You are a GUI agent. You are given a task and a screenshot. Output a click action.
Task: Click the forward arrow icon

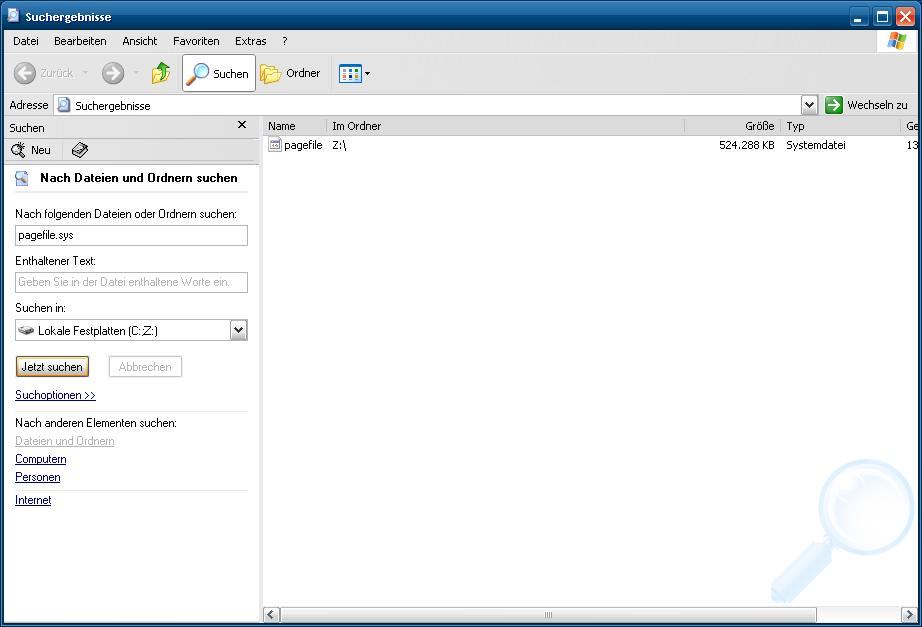coord(113,74)
